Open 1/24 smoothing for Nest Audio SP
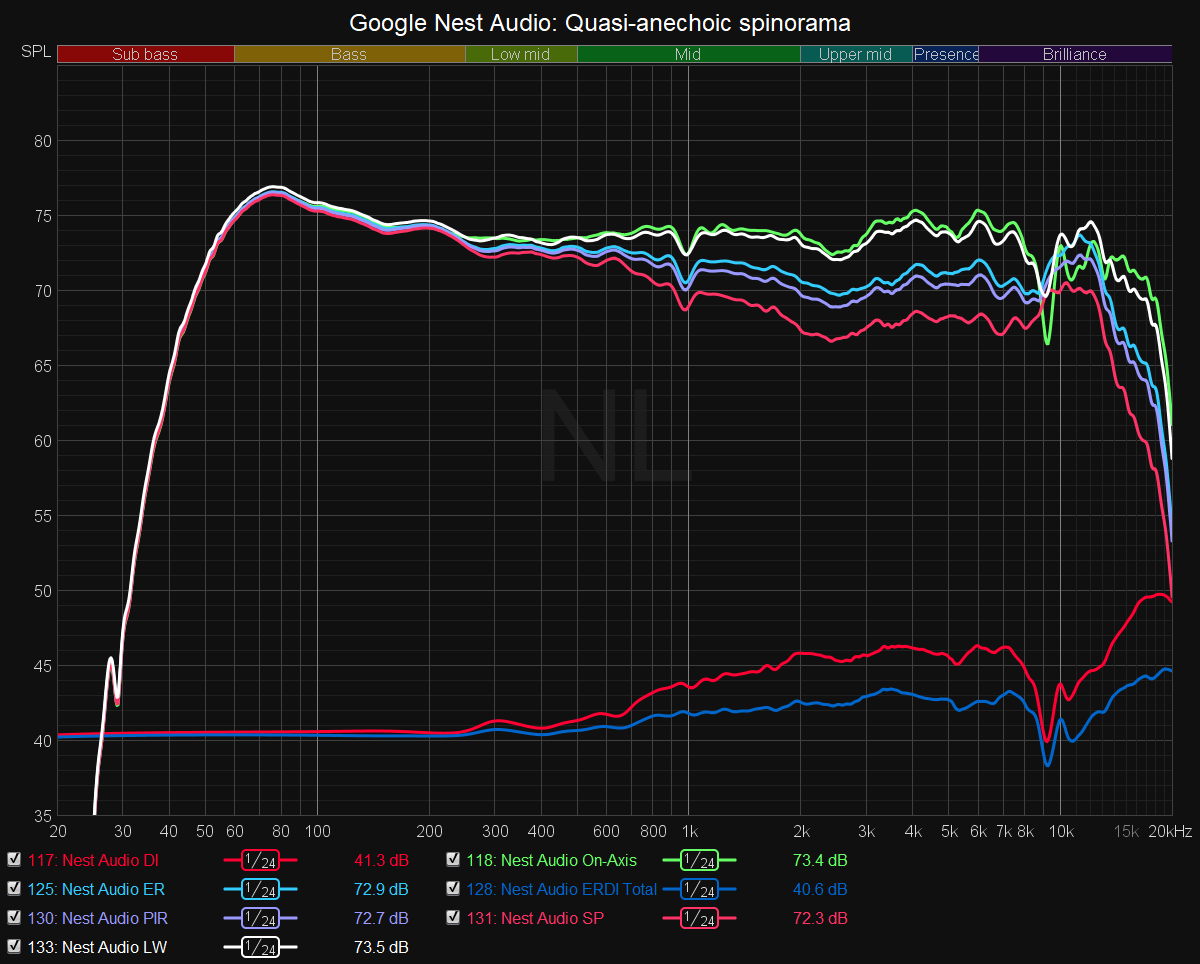Image resolution: width=1200 pixels, height=964 pixels. (700, 918)
